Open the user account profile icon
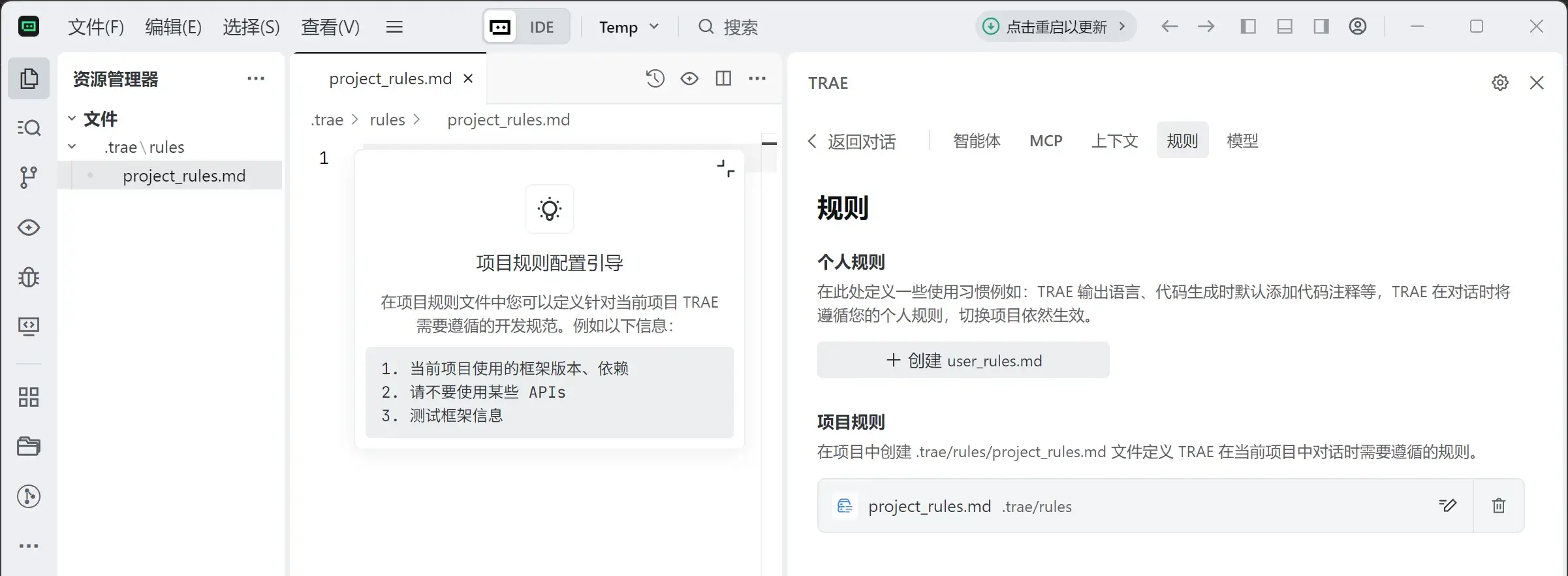1568x576 pixels. 1358,26
